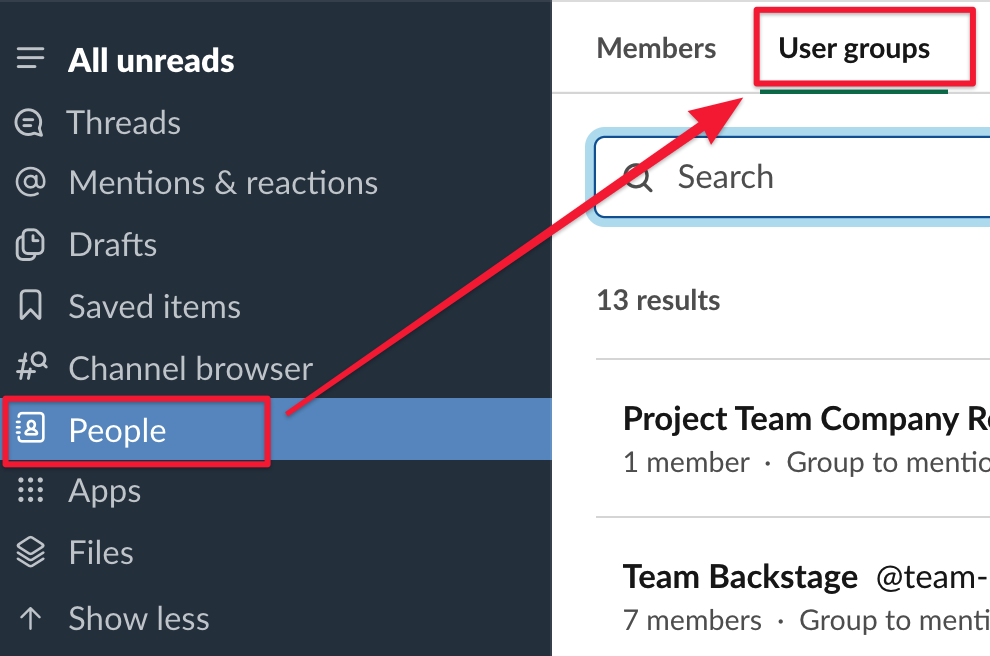Image resolution: width=990 pixels, height=656 pixels.
Task: Select the Saved items entry
Action: coord(154,307)
